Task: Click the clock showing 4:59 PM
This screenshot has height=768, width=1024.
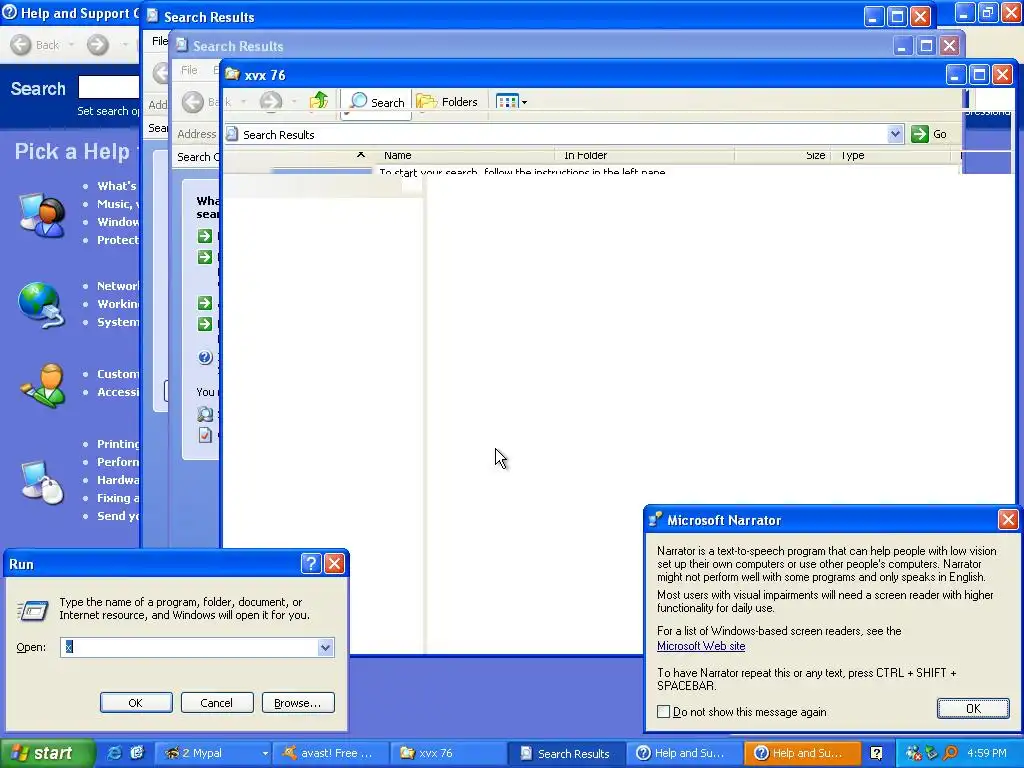Action: coord(987,753)
